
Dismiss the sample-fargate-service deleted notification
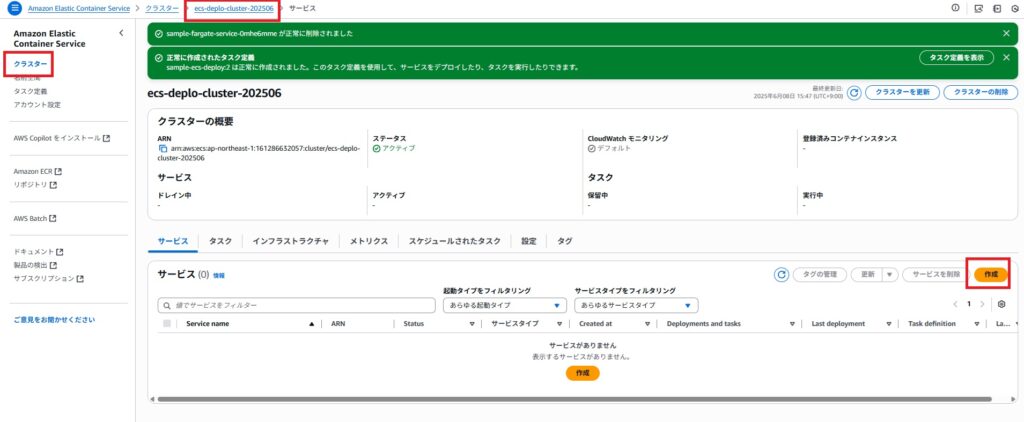(x=1006, y=33)
